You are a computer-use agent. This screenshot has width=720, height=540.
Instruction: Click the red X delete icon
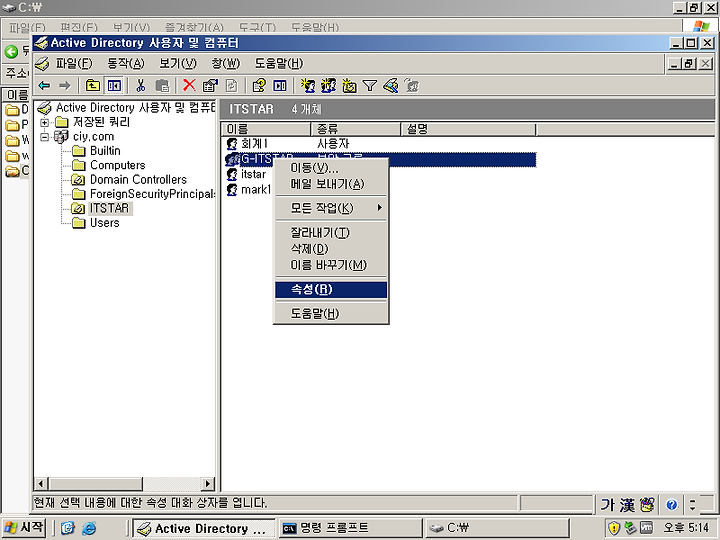click(x=189, y=85)
